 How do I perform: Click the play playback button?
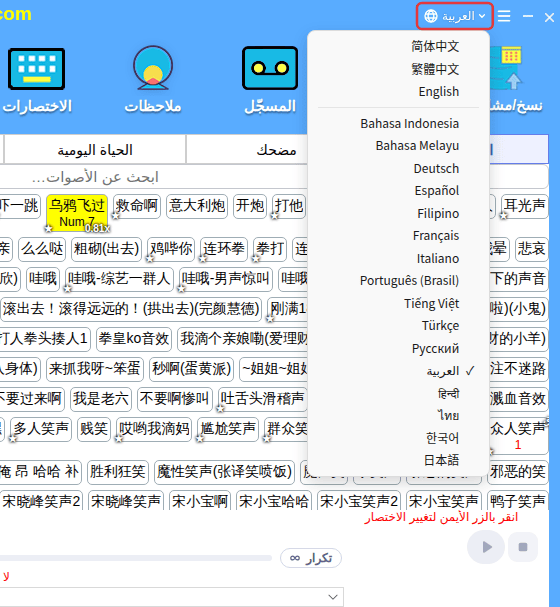486,547
